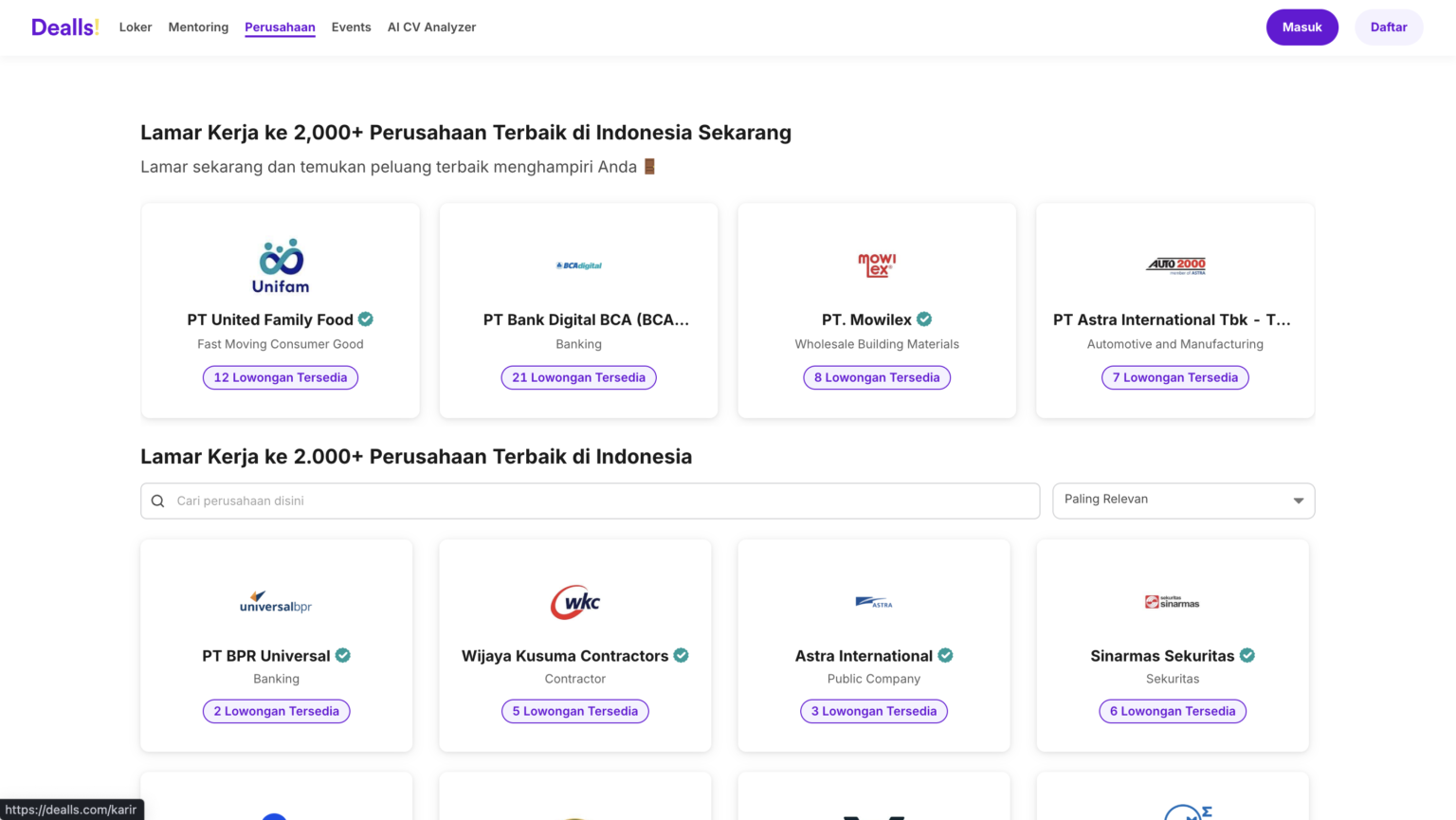Click the search magnifier icon
This screenshot has height=820, width=1456.
(157, 501)
